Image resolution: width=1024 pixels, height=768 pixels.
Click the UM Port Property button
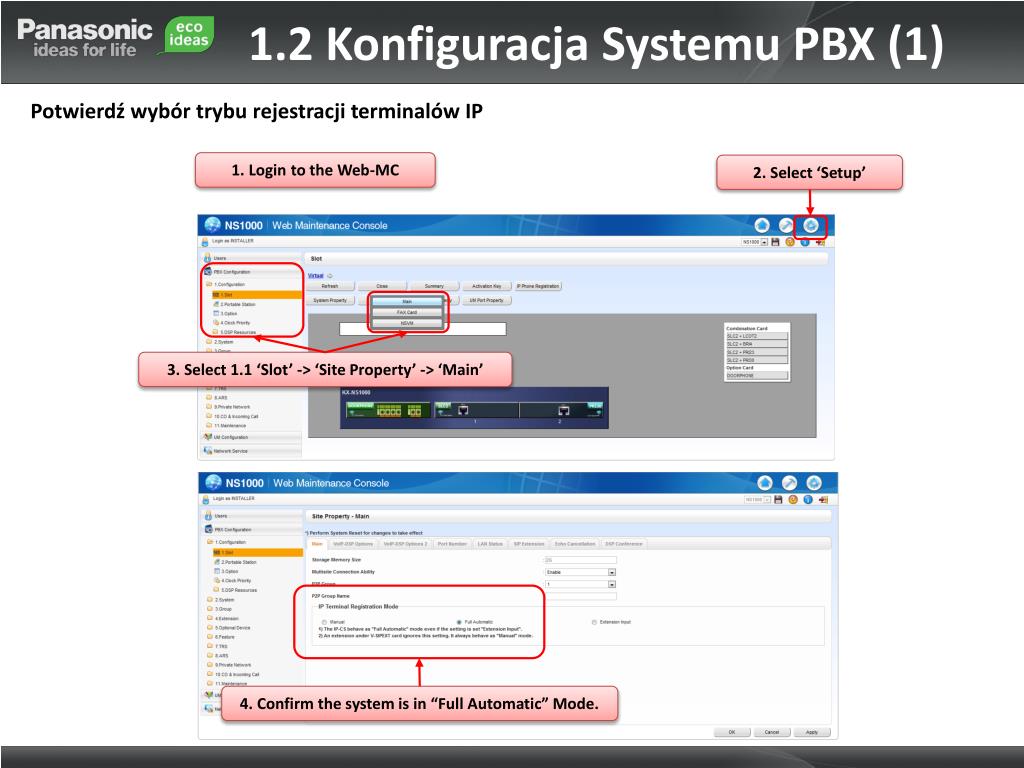487,300
